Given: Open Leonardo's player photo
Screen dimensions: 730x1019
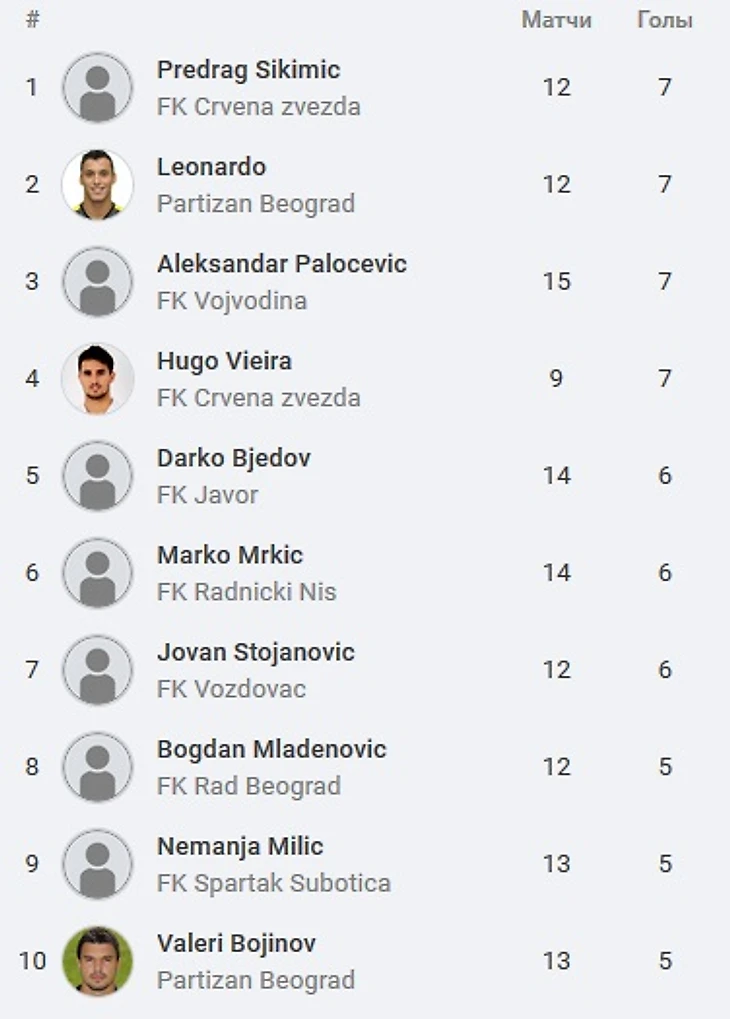Looking at the screenshot, I should click(x=97, y=185).
